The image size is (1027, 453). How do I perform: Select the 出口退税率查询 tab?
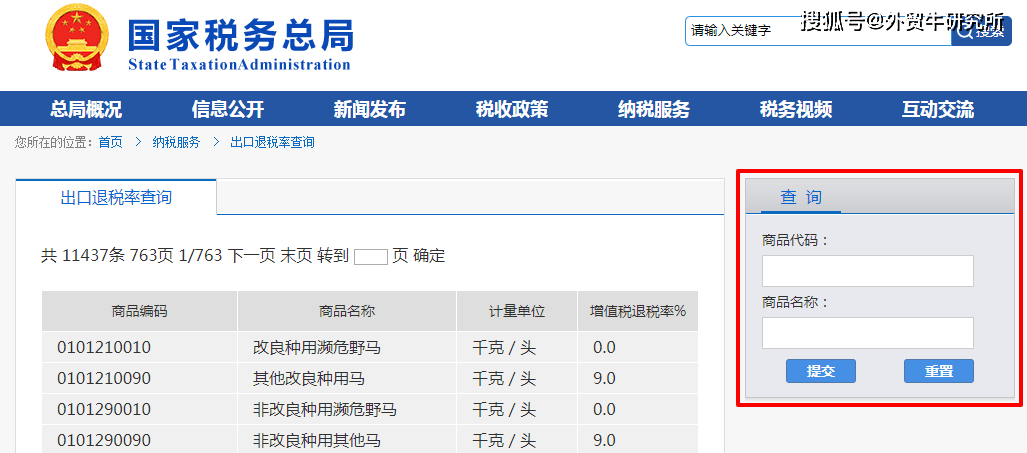[x=116, y=197]
